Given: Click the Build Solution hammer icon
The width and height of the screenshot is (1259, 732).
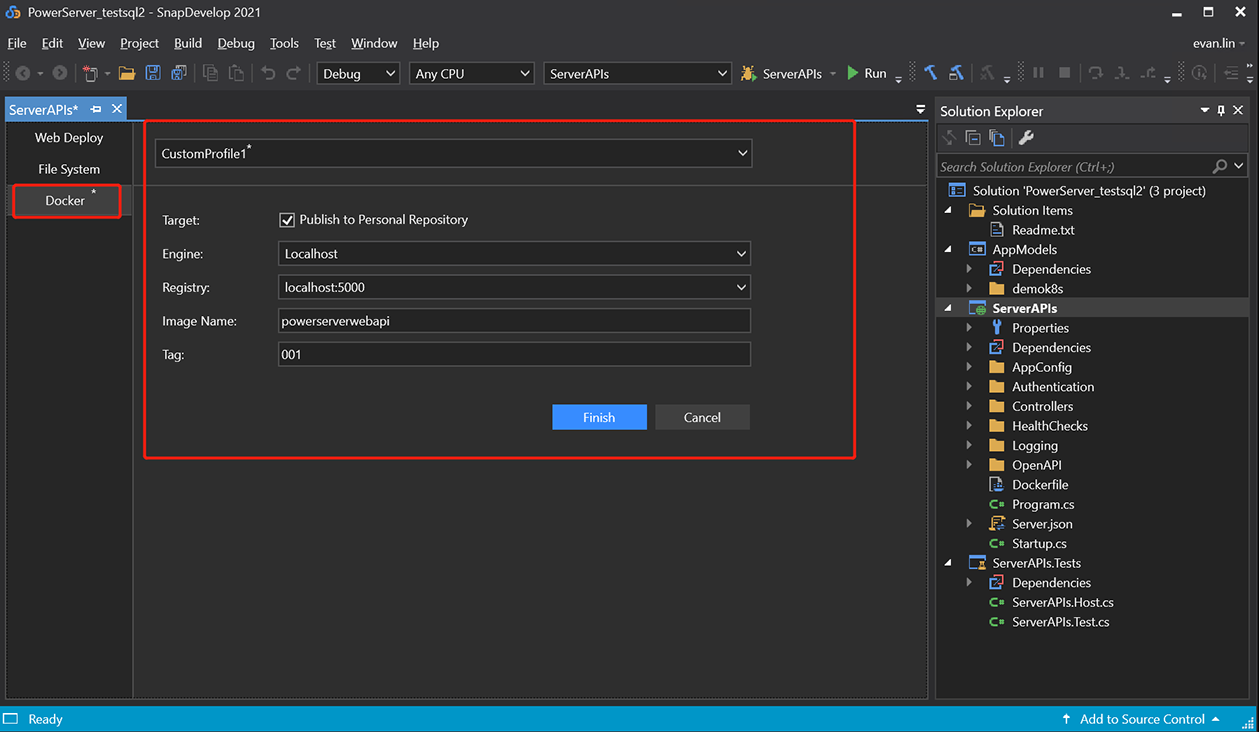Looking at the screenshot, I should pyautogui.click(x=930, y=73).
